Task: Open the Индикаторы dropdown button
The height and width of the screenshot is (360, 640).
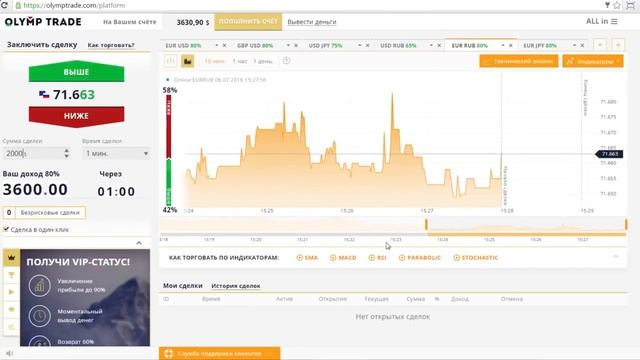Action: coord(593,61)
